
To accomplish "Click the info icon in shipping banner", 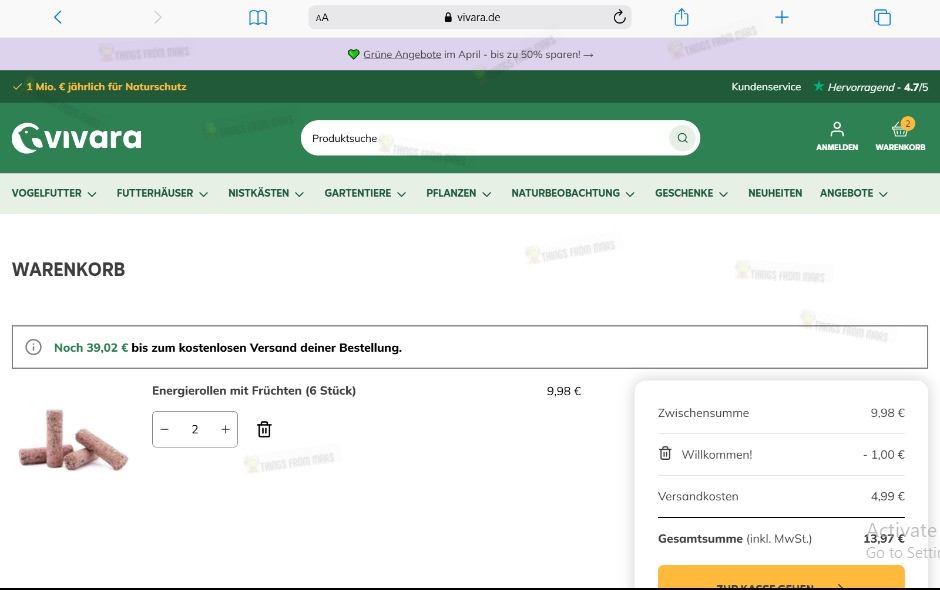I will click(33, 347).
